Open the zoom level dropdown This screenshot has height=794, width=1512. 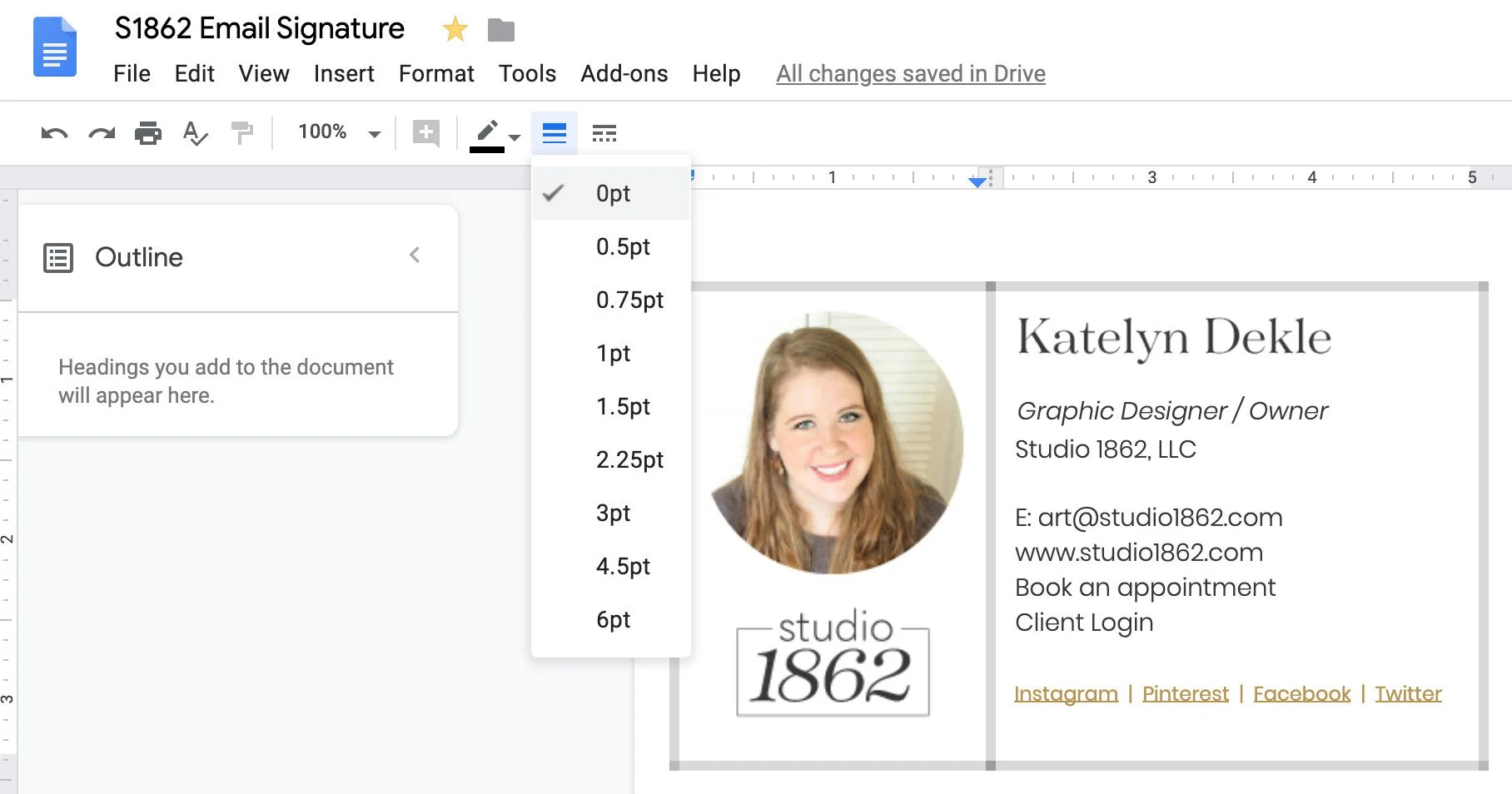tap(336, 132)
